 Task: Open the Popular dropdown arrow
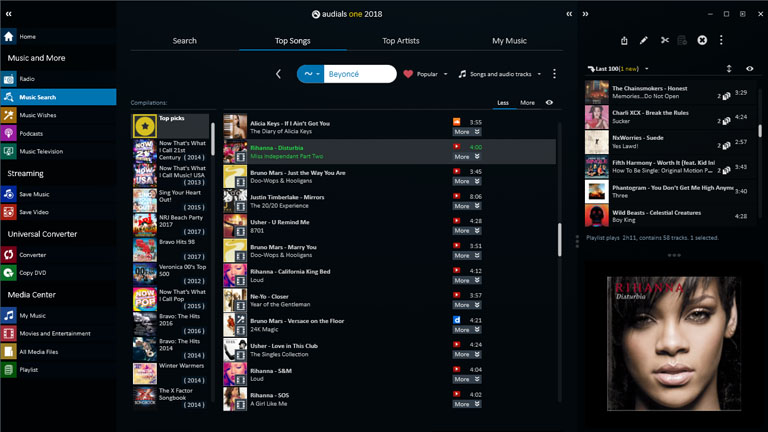445,74
